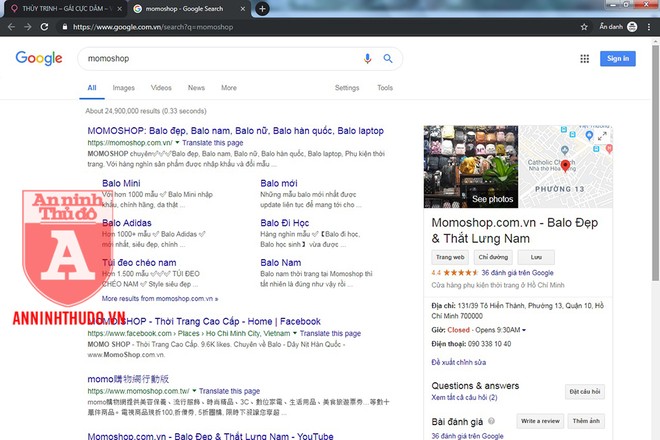Close the momoshop Google Search tab
The image size is (660, 440).
[242, 8]
